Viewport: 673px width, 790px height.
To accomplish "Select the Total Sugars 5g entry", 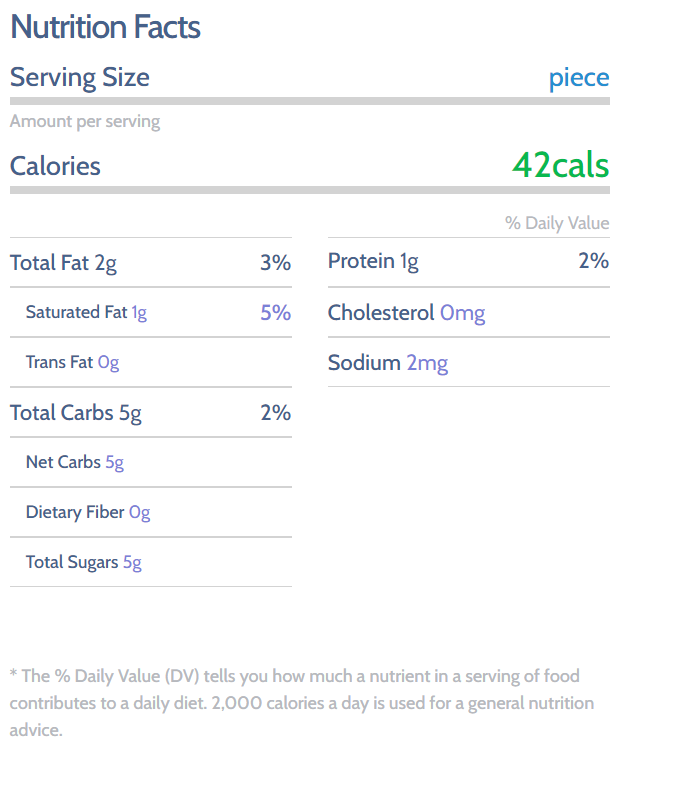I will point(84,562).
